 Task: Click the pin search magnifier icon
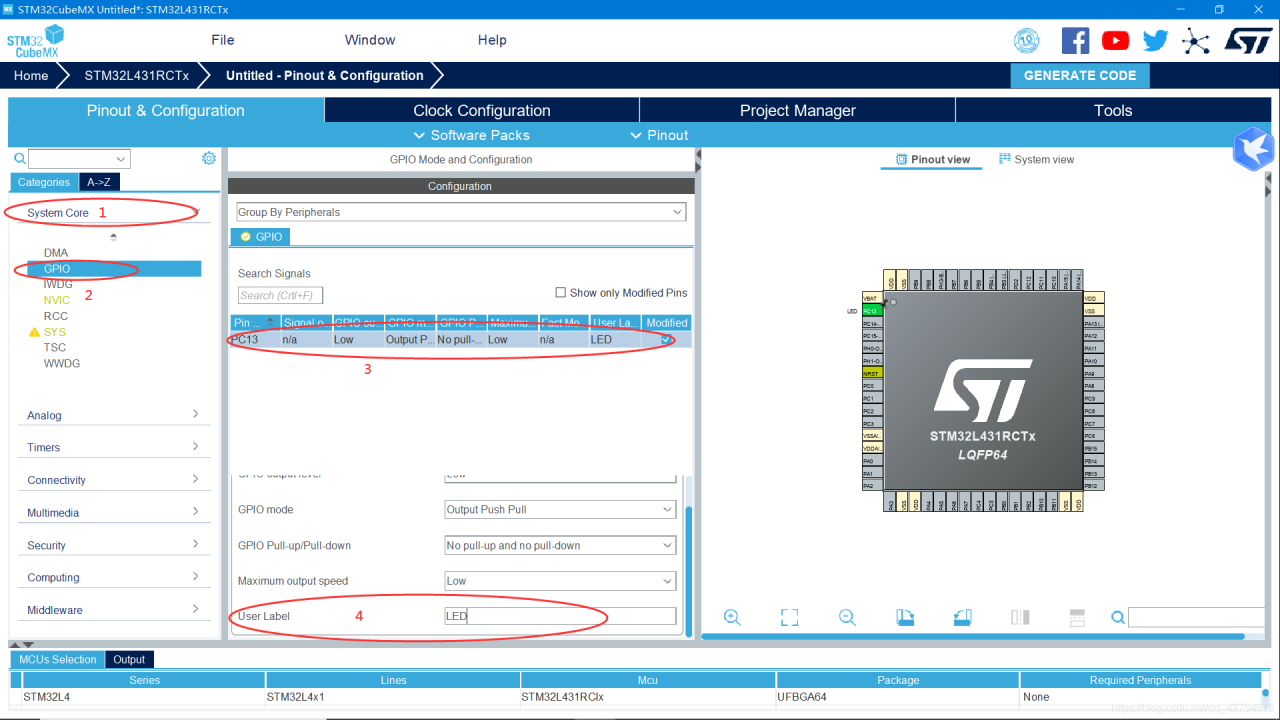click(x=1116, y=617)
